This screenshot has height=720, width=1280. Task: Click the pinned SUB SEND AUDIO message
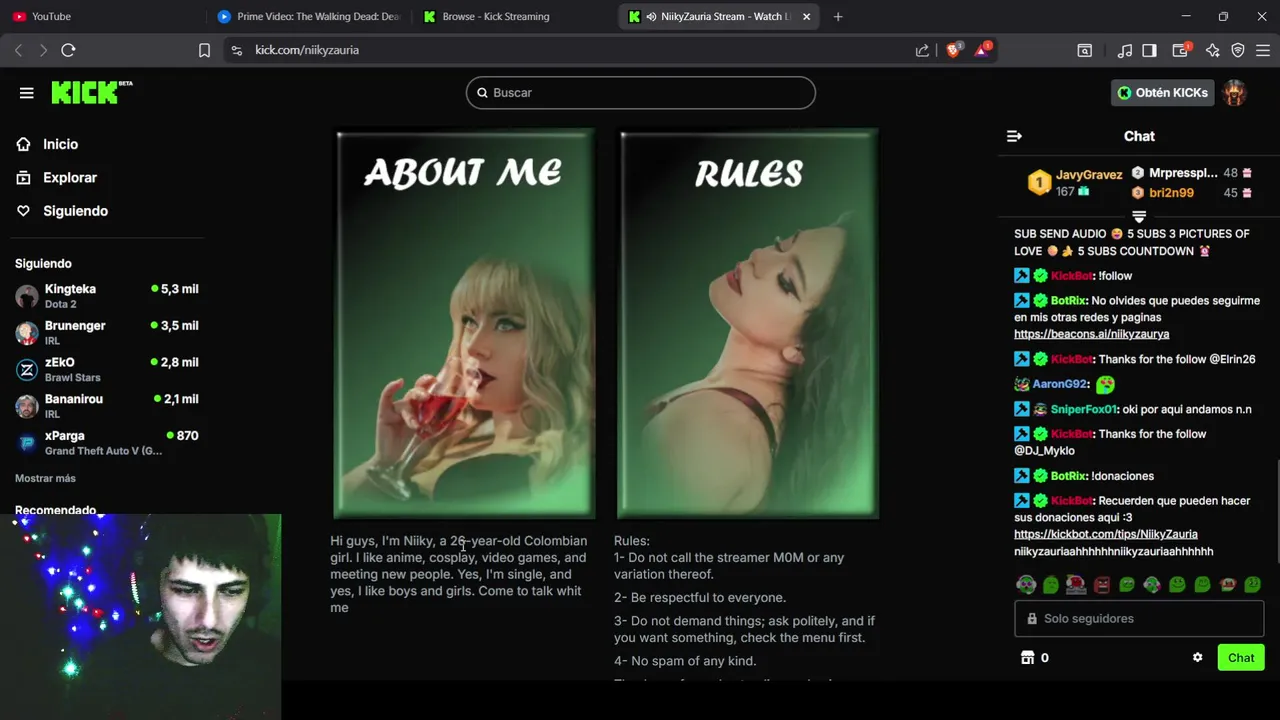1132,242
